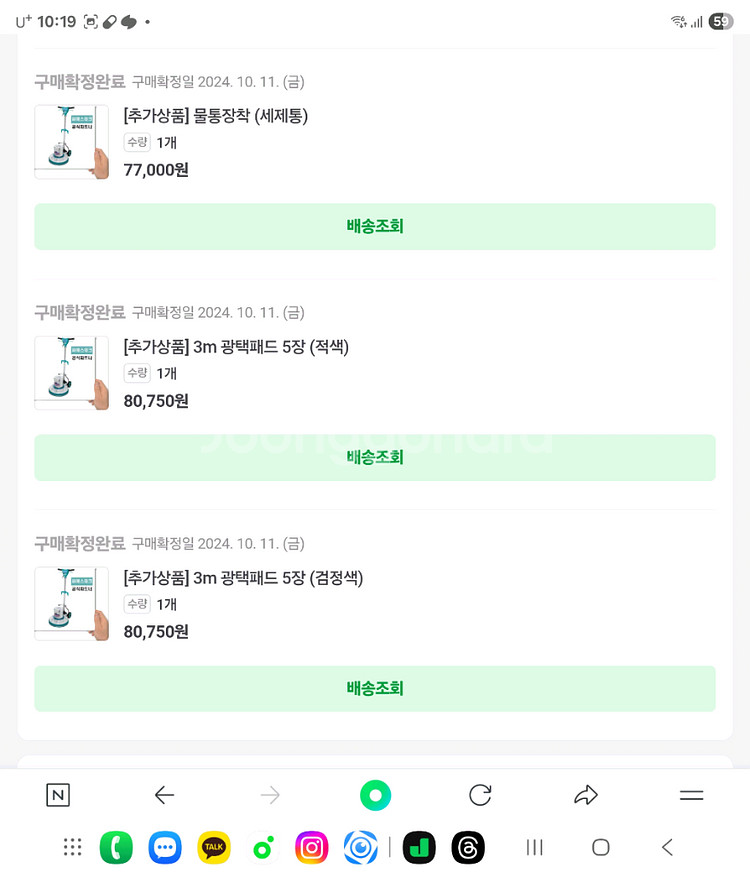Screen dimensions: 750x873
Task: Open the browser hamburger menu
Action: (x=691, y=796)
